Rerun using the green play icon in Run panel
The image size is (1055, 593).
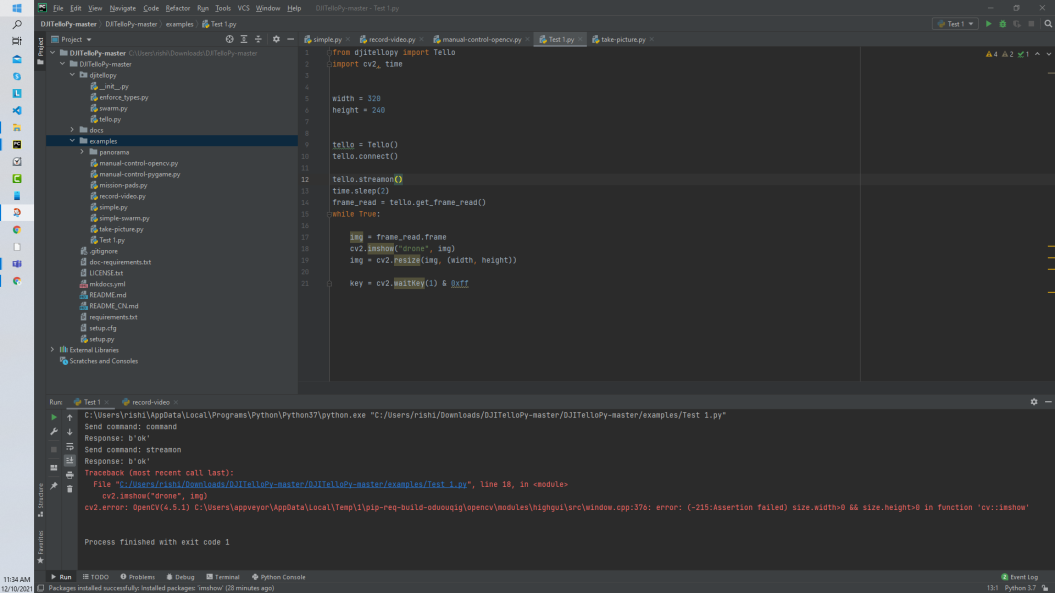[x=54, y=417]
